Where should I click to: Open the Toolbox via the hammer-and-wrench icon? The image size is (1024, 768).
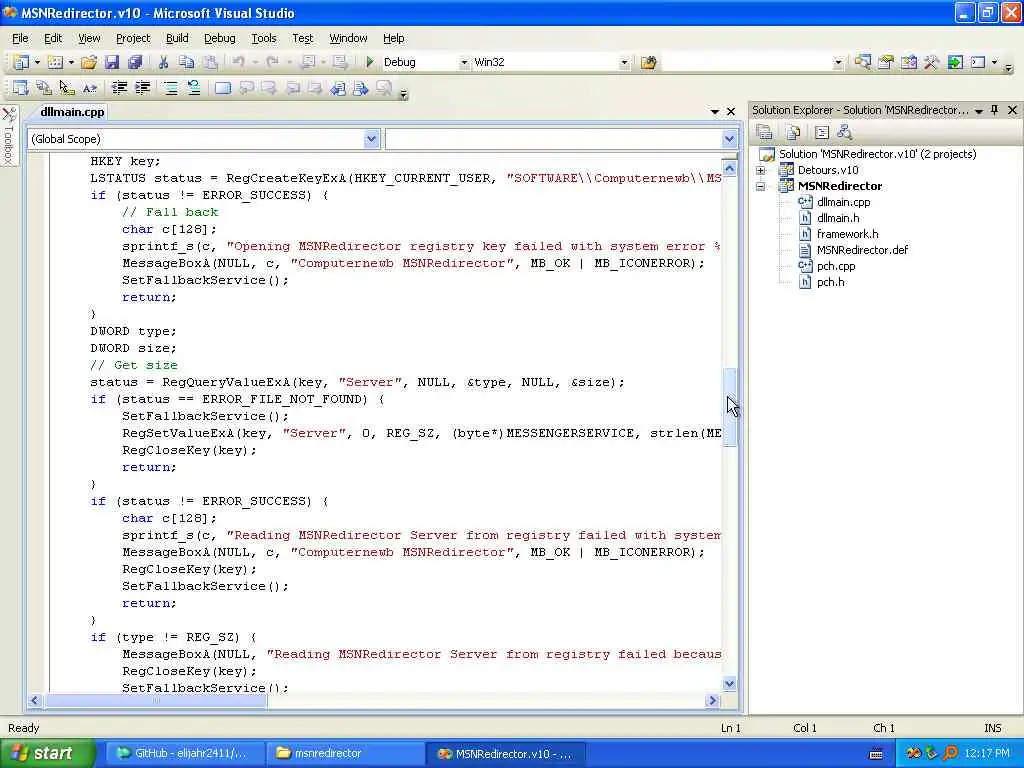[x=932, y=62]
